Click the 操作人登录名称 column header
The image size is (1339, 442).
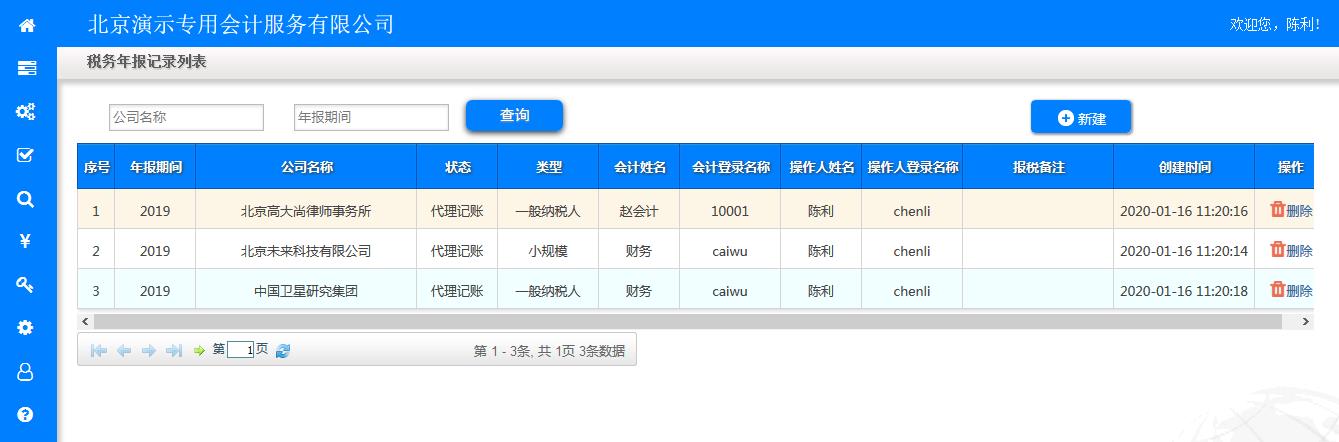tap(912, 167)
